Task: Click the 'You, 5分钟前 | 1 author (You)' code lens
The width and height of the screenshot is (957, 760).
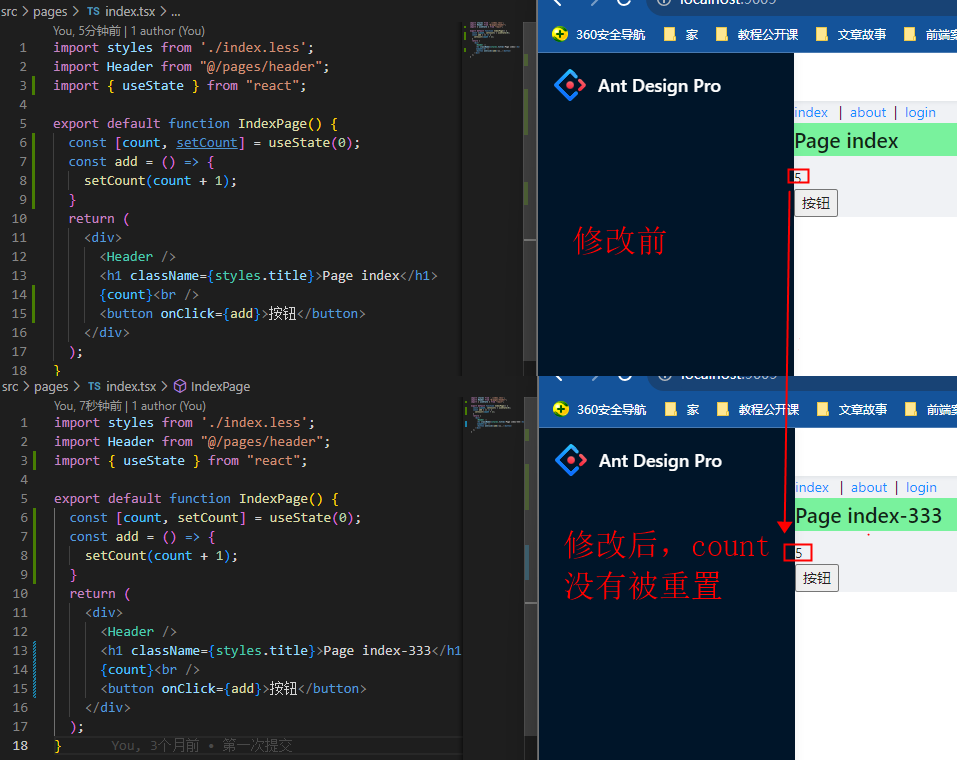Action: [129, 31]
